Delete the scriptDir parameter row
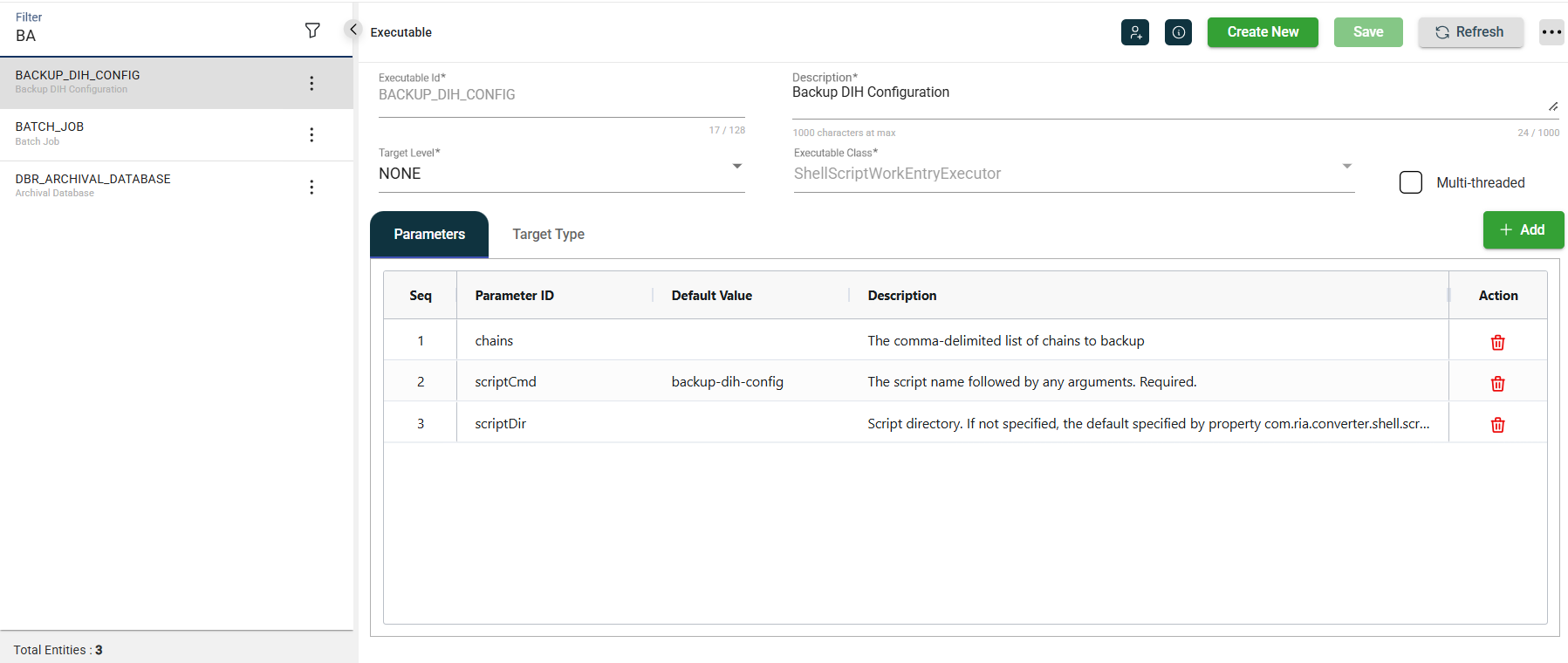Image resolution: width=1568 pixels, height=663 pixels. [1497, 425]
